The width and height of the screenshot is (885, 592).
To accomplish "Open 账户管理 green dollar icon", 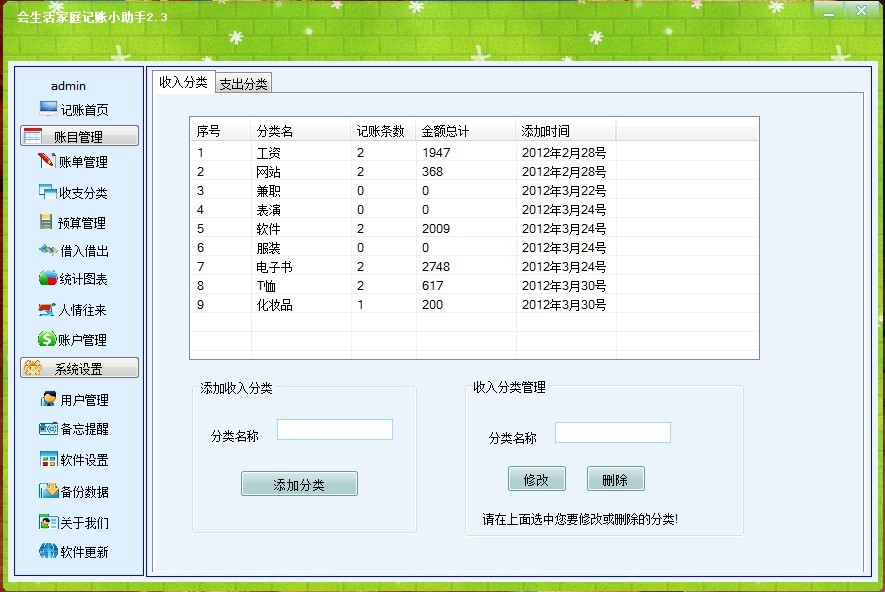I will [x=47, y=339].
